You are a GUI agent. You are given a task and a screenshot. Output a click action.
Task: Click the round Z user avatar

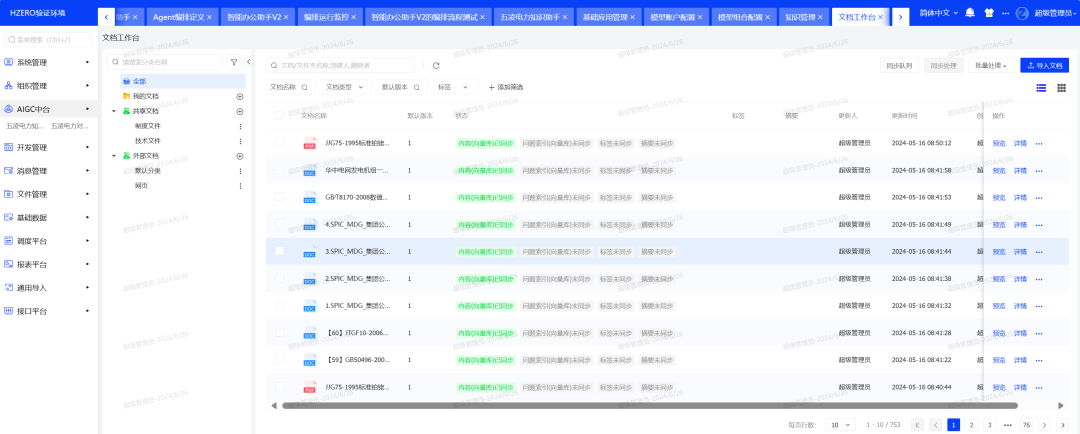tap(1022, 13)
